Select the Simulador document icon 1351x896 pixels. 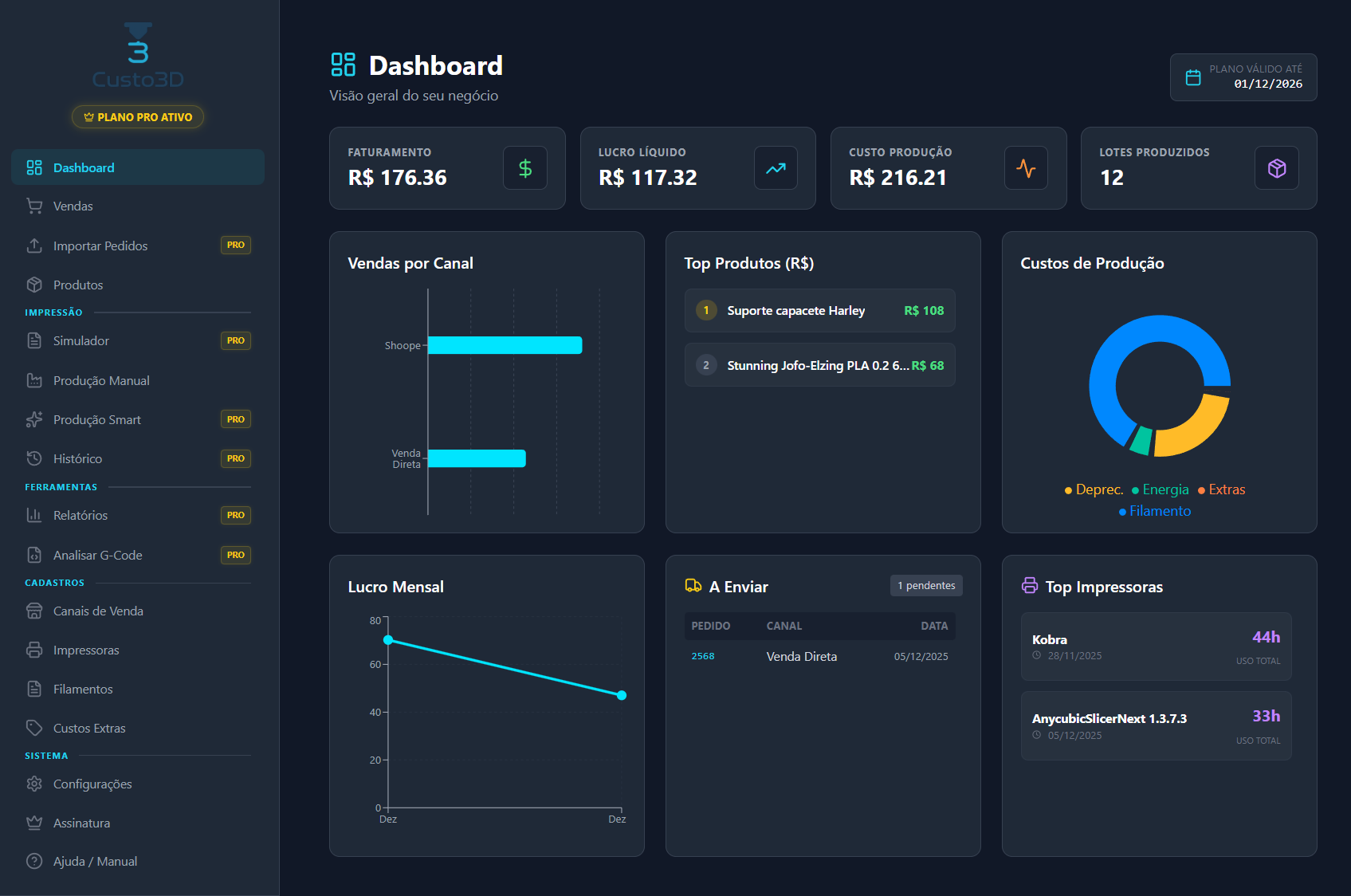[35, 340]
